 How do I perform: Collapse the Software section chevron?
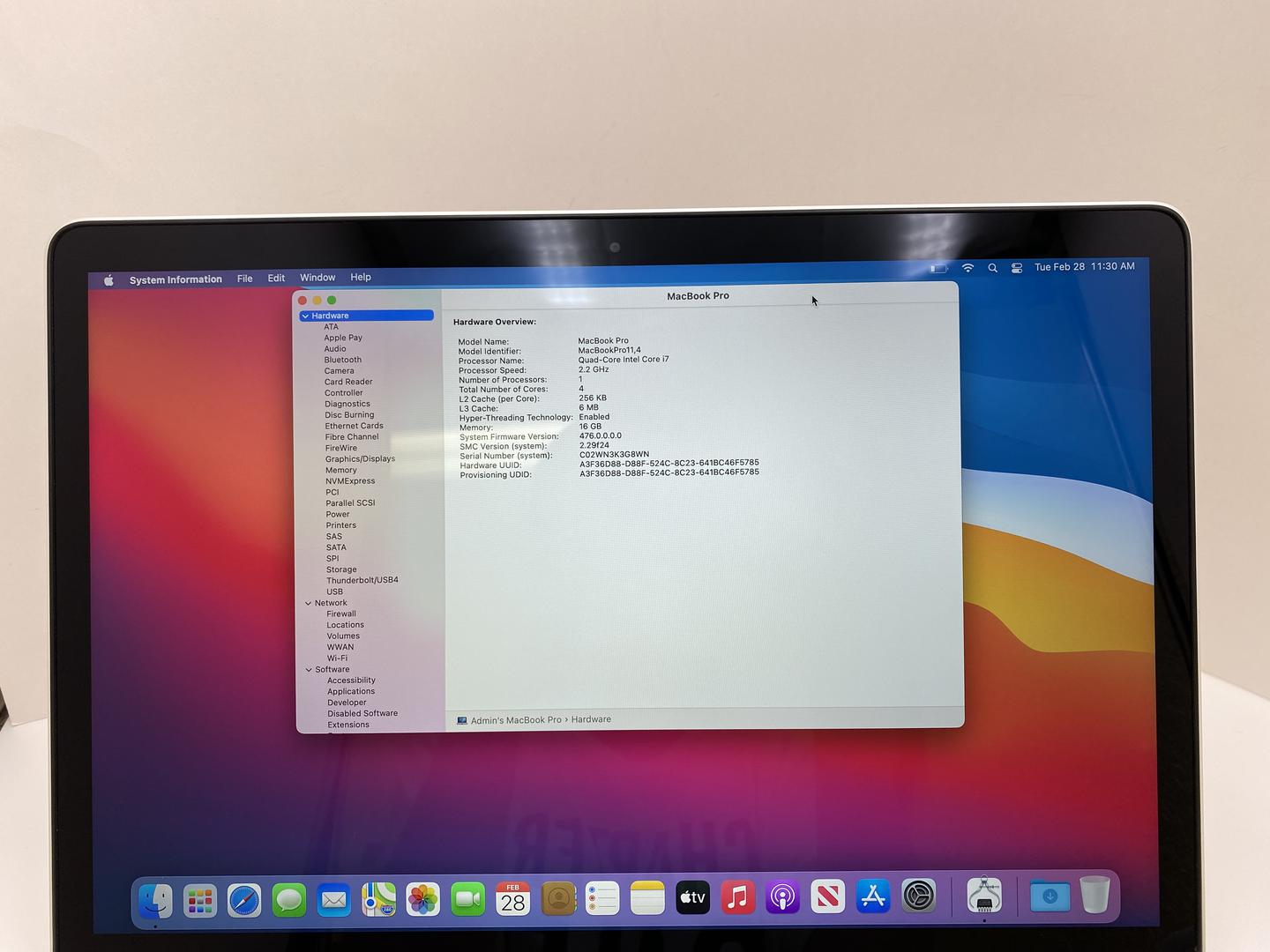coord(309,670)
